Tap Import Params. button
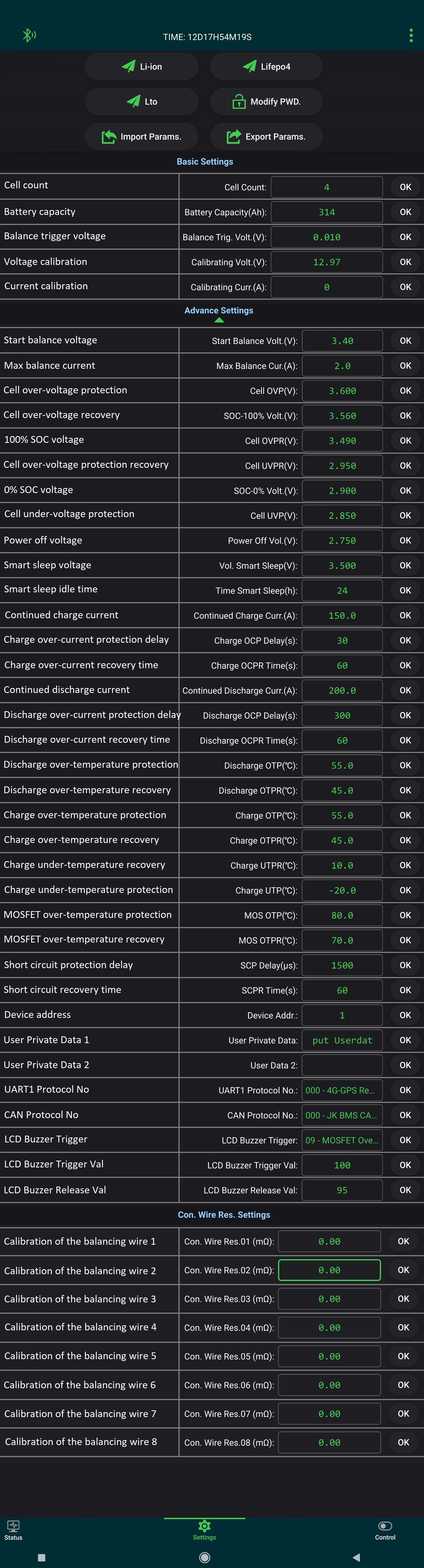Screen dimensions: 424x1568 point(142,136)
